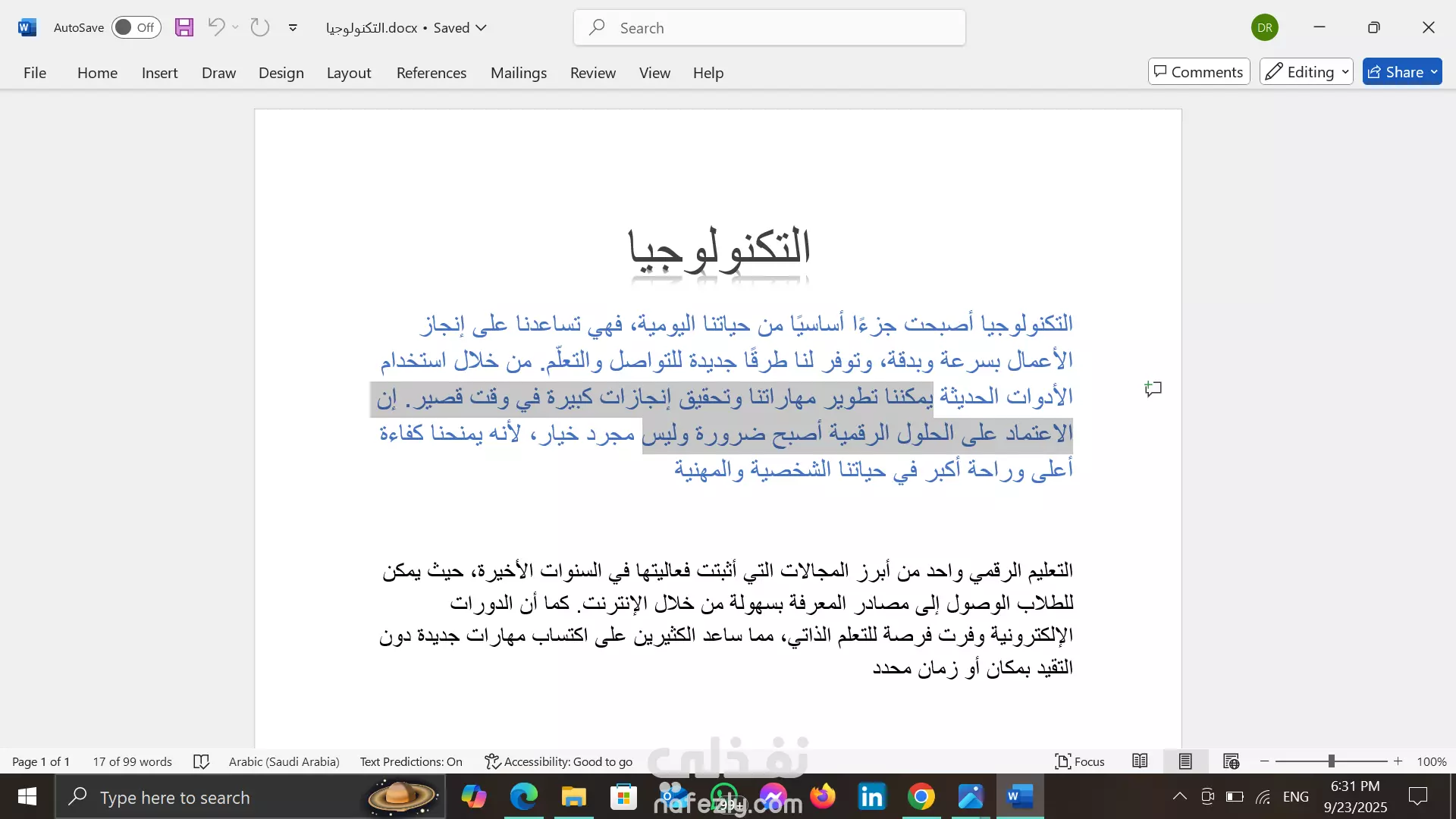This screenshot has height=819, width=1456.
Task: Open the spelling proofing book icon
Action: click(x=201, y=761)
